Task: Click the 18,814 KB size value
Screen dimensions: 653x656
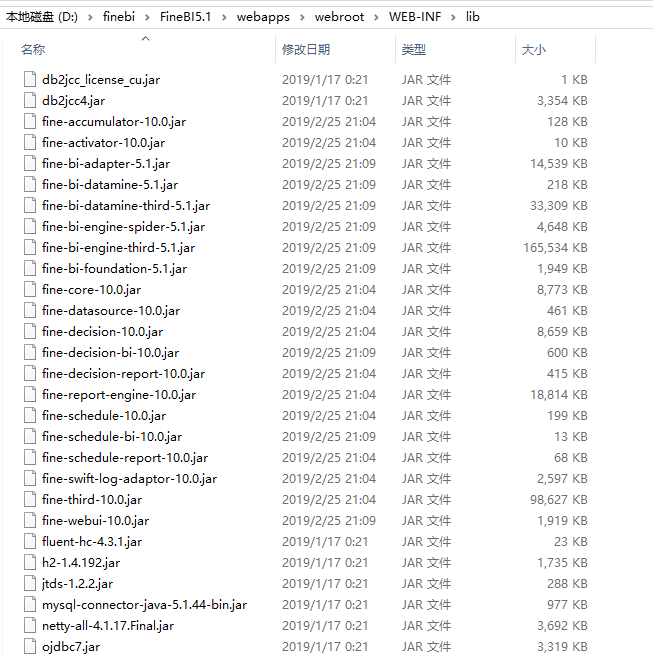Action: (559, 394)
